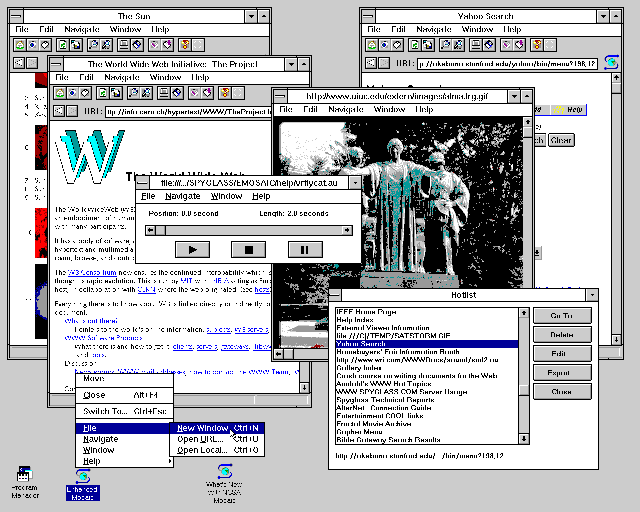
Task: Open the Navigate menu in Yahoo Search window
Action: [x=433, y=29]
